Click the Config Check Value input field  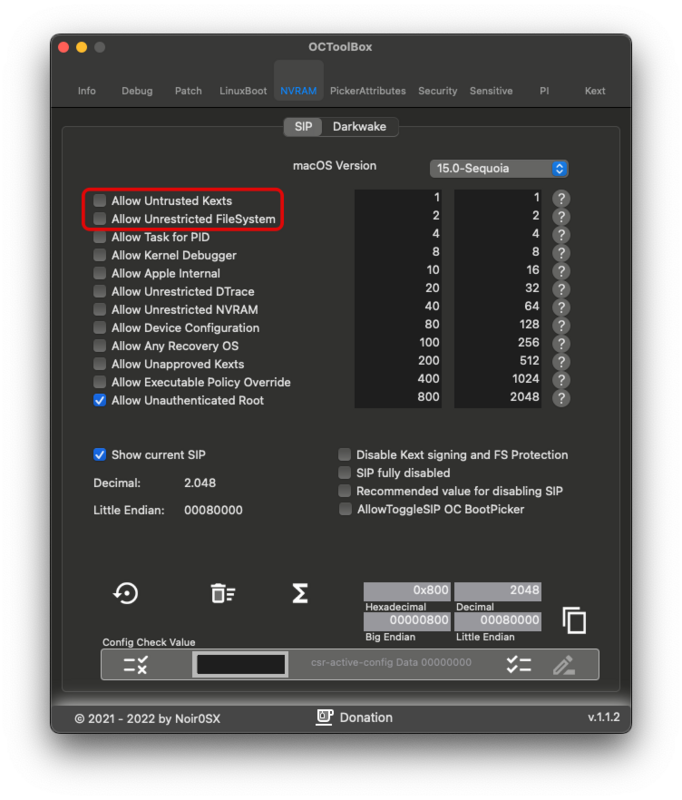click(240, 664)
